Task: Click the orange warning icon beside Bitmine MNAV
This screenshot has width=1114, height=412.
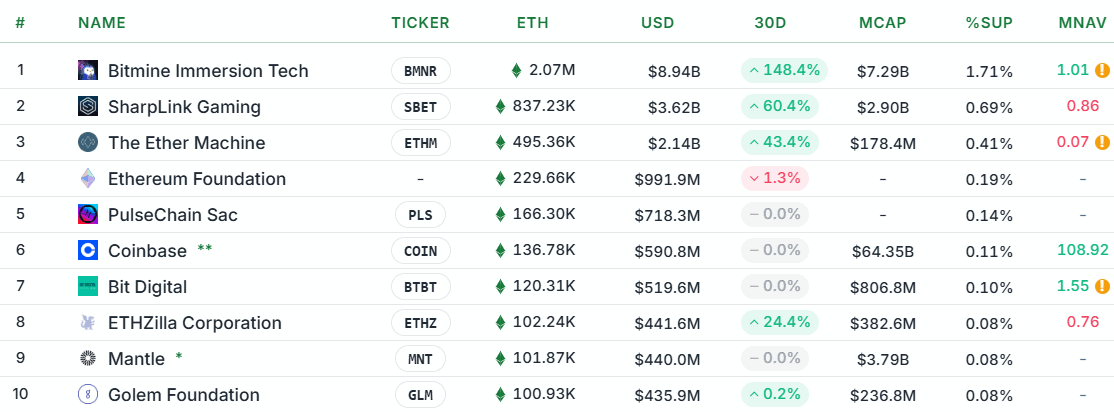Action: [1102, 71]
